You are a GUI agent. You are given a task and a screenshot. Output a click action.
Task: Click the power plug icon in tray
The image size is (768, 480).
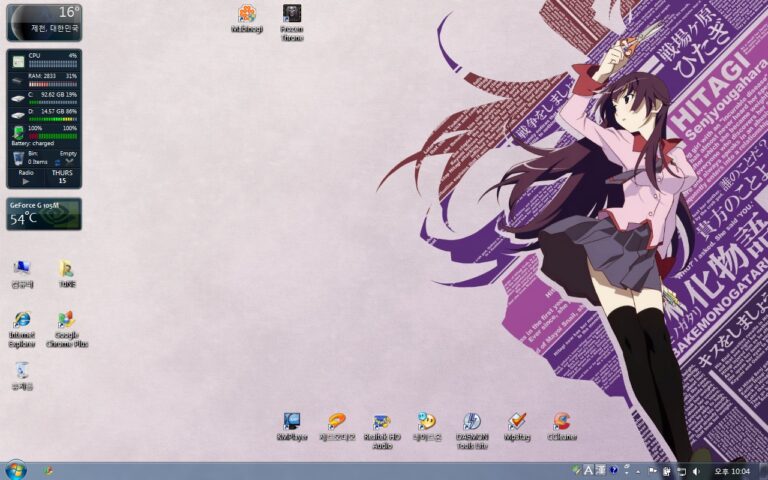(667, 471)
